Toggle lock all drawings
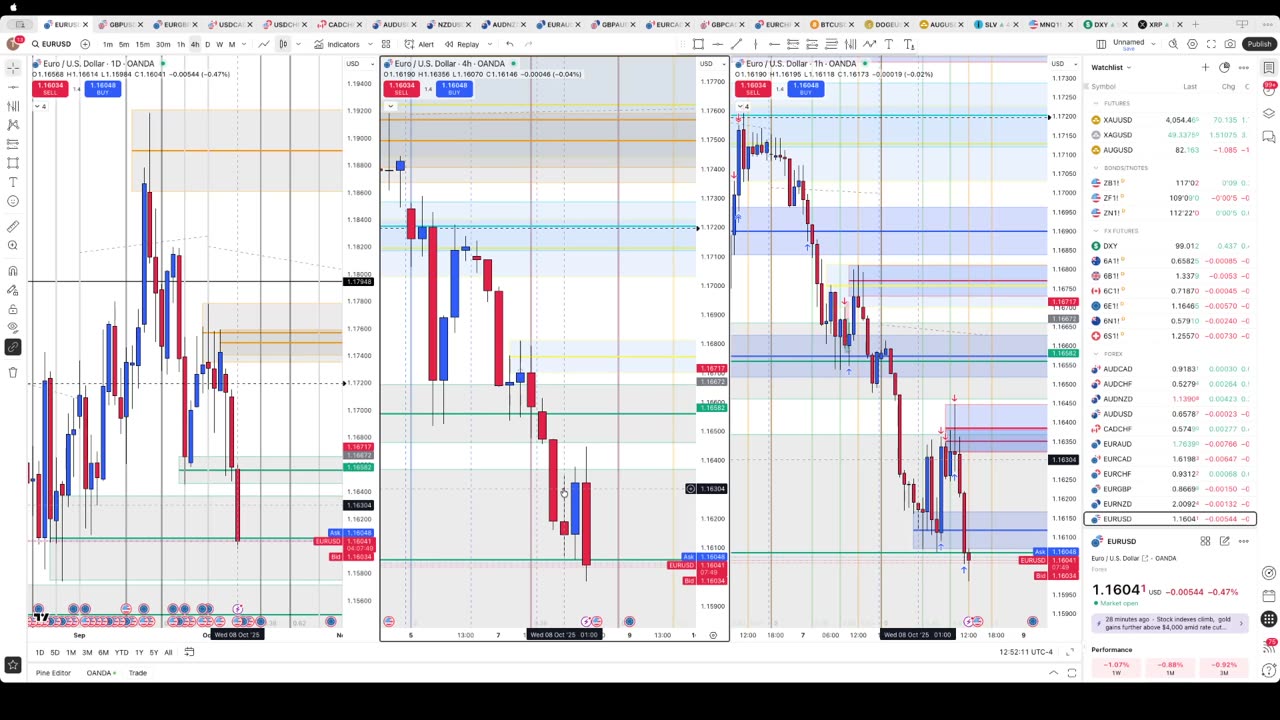Image resolution: width=1280 pixels, height=720 pixels. pyautogui.click(x=13, y=309)
